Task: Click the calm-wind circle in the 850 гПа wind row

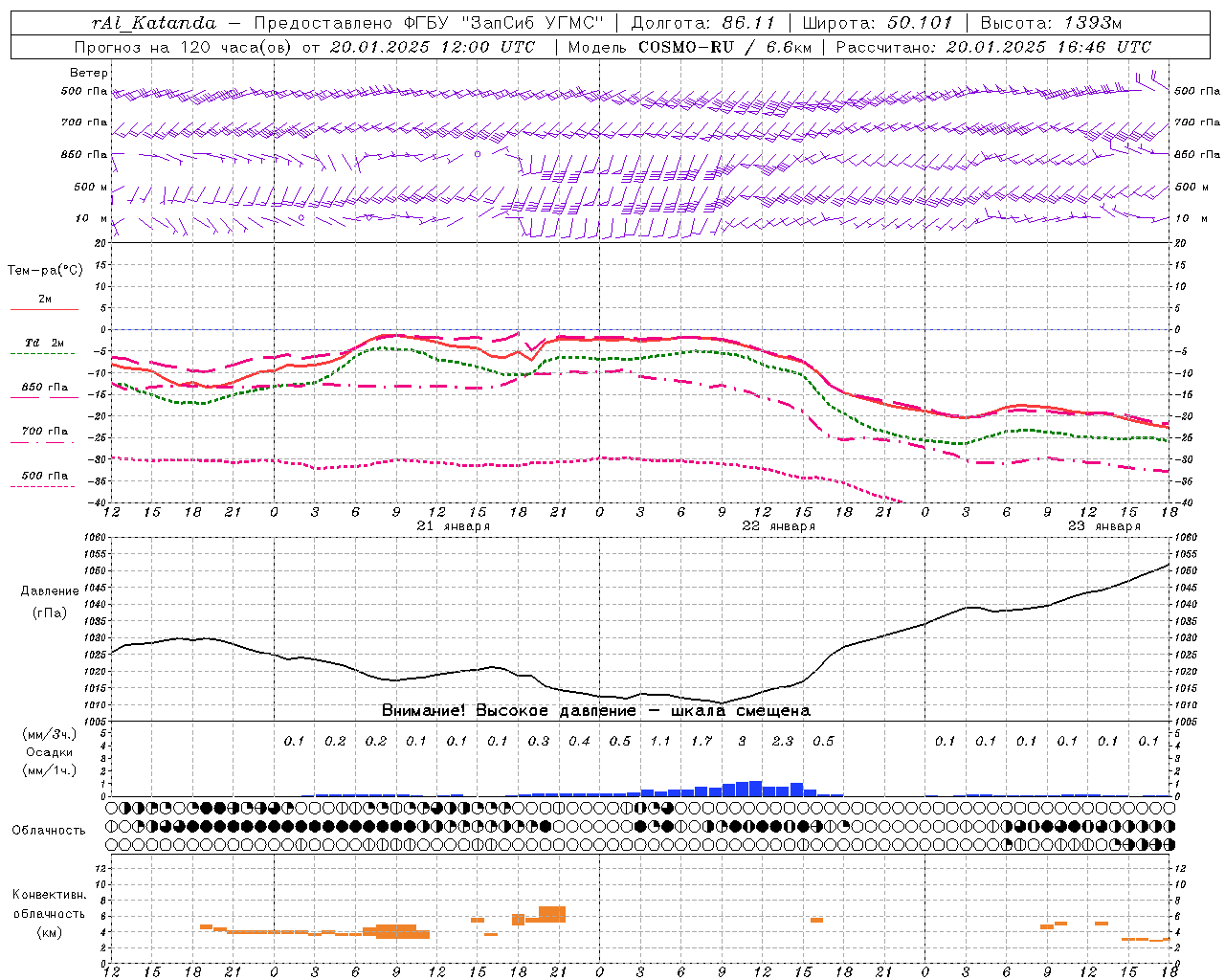Action: click(478, 154)
